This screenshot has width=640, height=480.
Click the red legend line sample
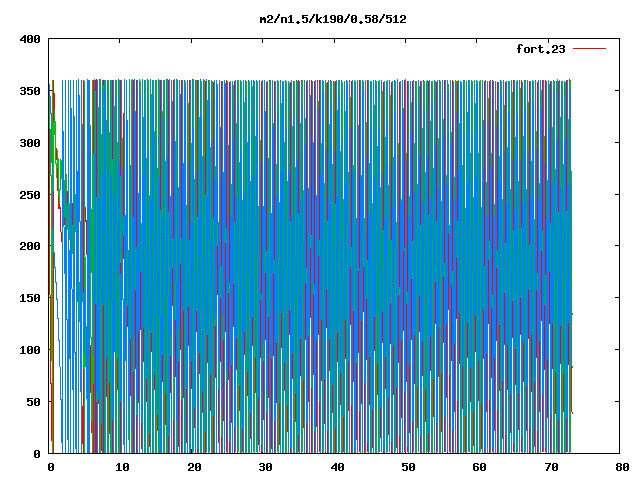tap(589, 49)
